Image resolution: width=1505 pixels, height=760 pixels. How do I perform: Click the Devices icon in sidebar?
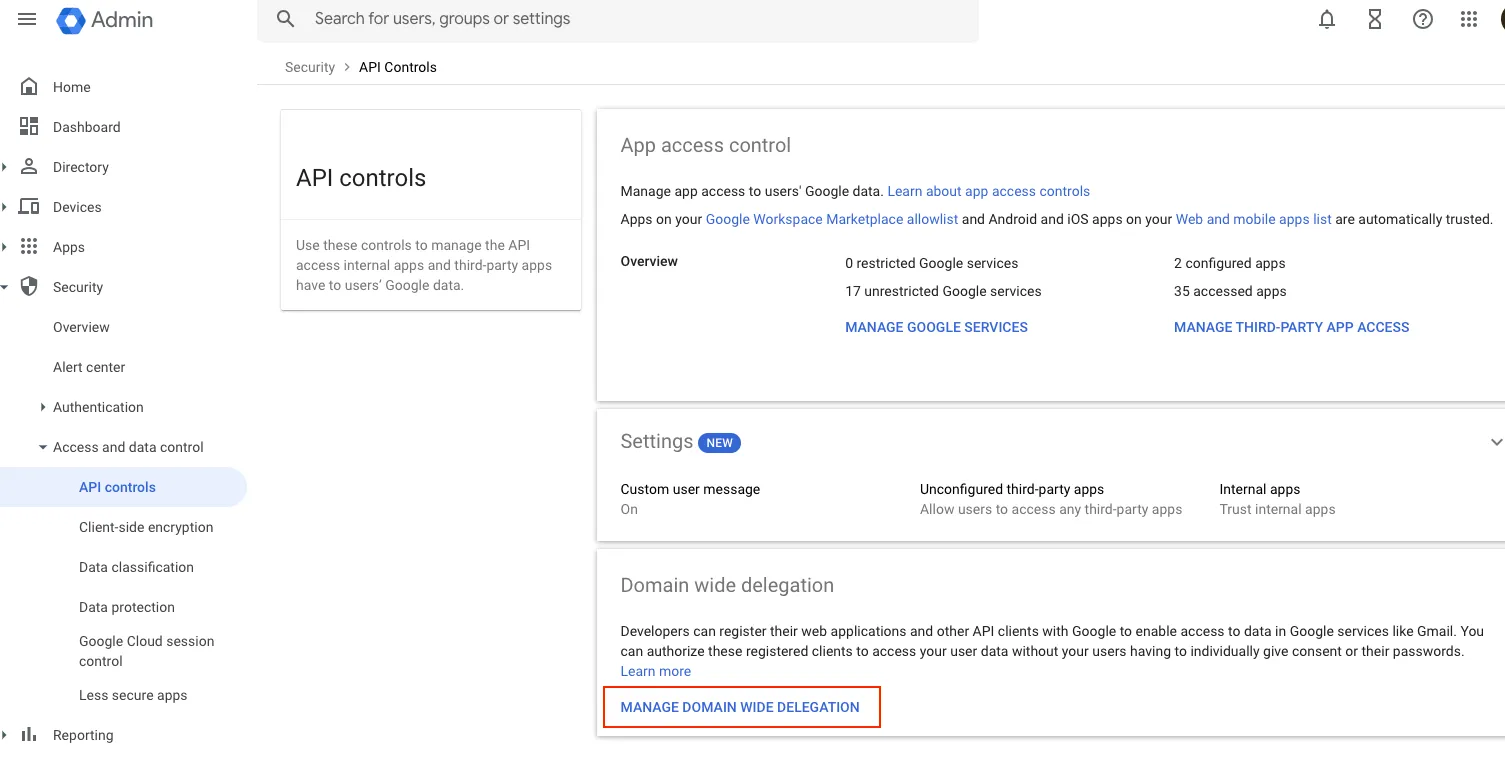click(29, 206)
